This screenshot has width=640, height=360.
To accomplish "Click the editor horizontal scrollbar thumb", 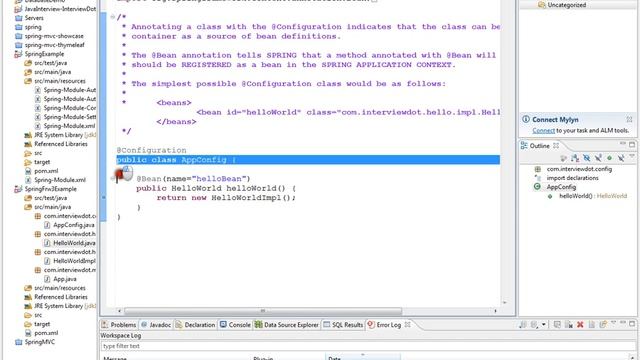I will click(263, 311).
